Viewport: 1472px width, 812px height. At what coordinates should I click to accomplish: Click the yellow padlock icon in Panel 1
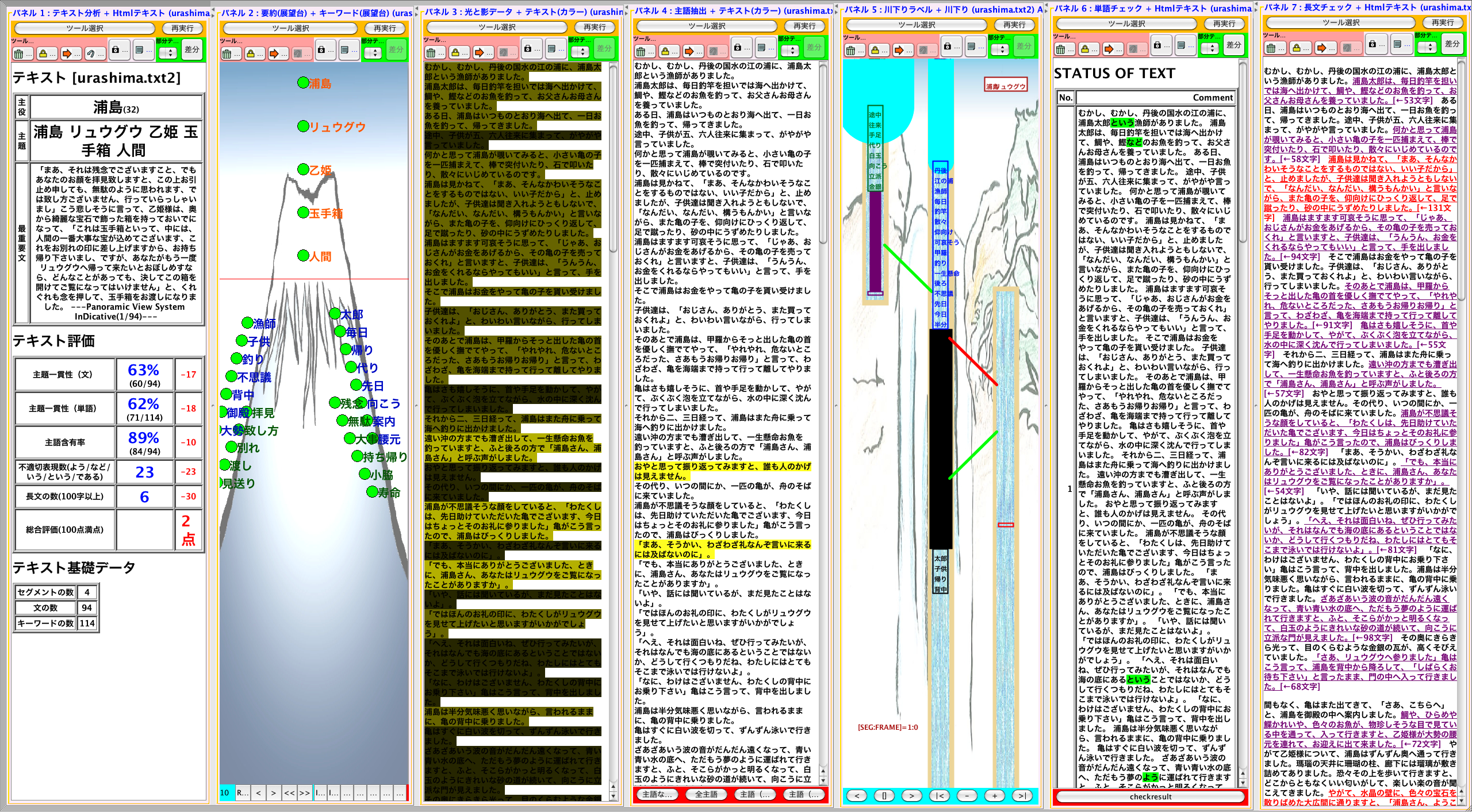pyautogui.click(x=43, y=54)
